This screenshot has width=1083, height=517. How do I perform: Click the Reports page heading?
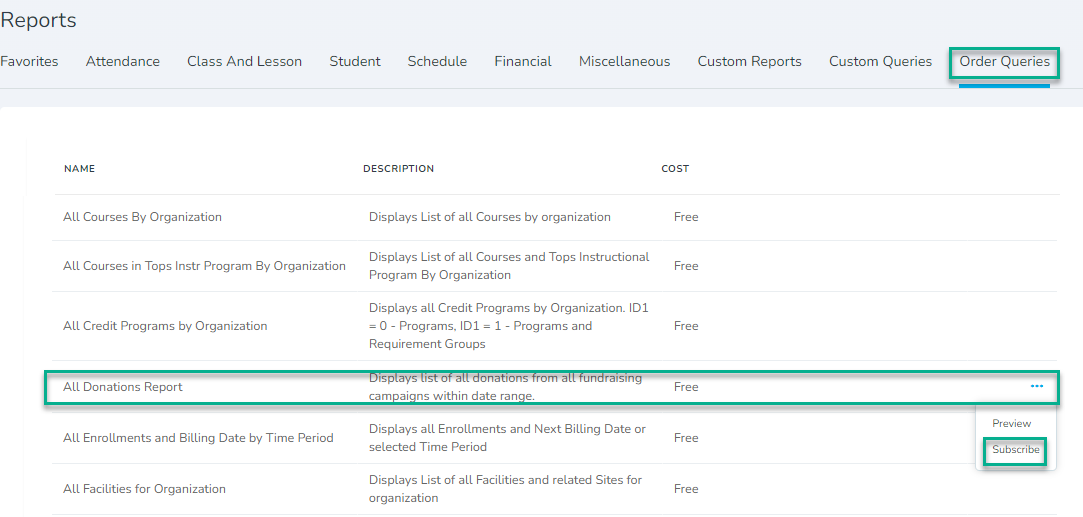tap(39, 21)
